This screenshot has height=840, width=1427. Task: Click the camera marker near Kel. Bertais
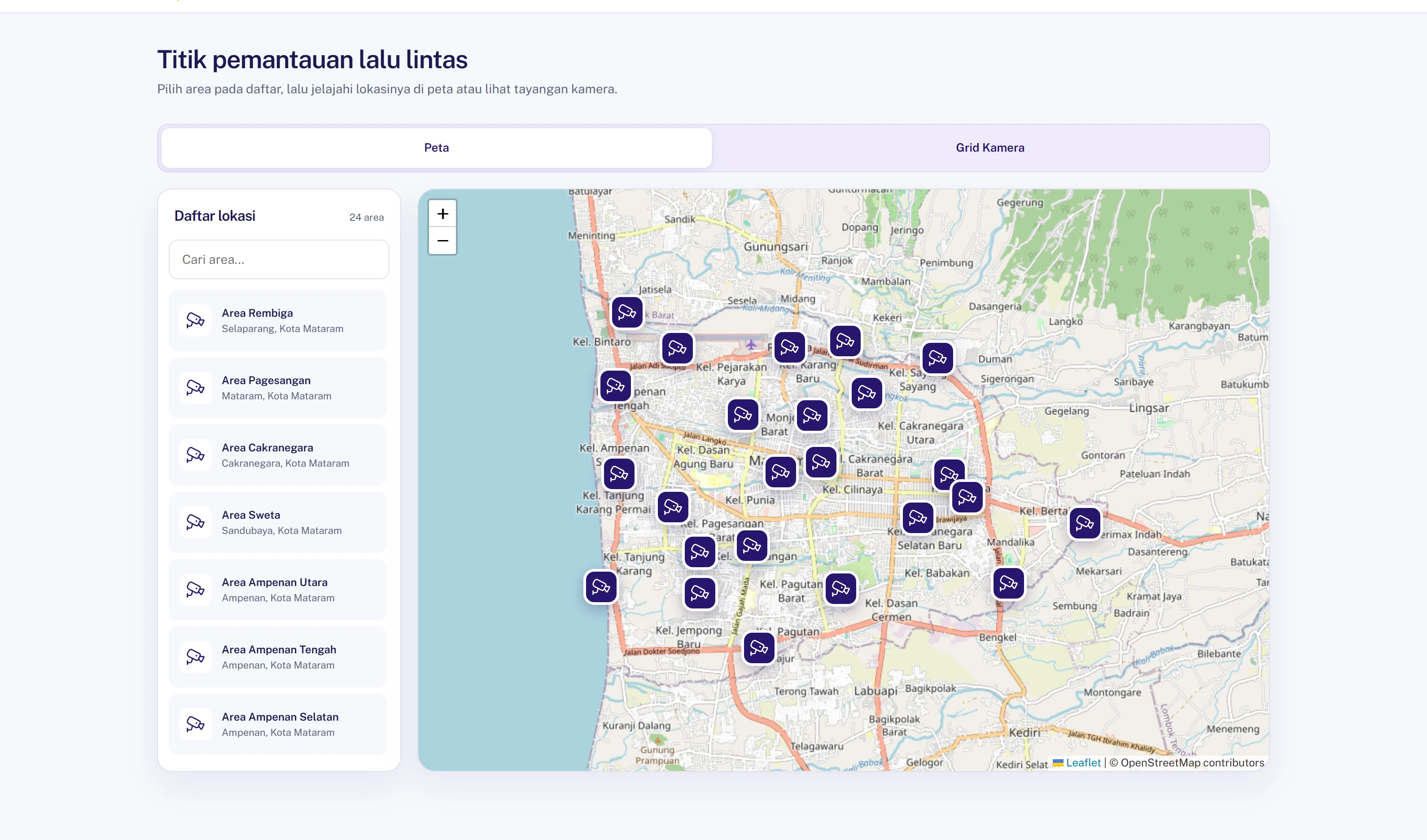1085,523
